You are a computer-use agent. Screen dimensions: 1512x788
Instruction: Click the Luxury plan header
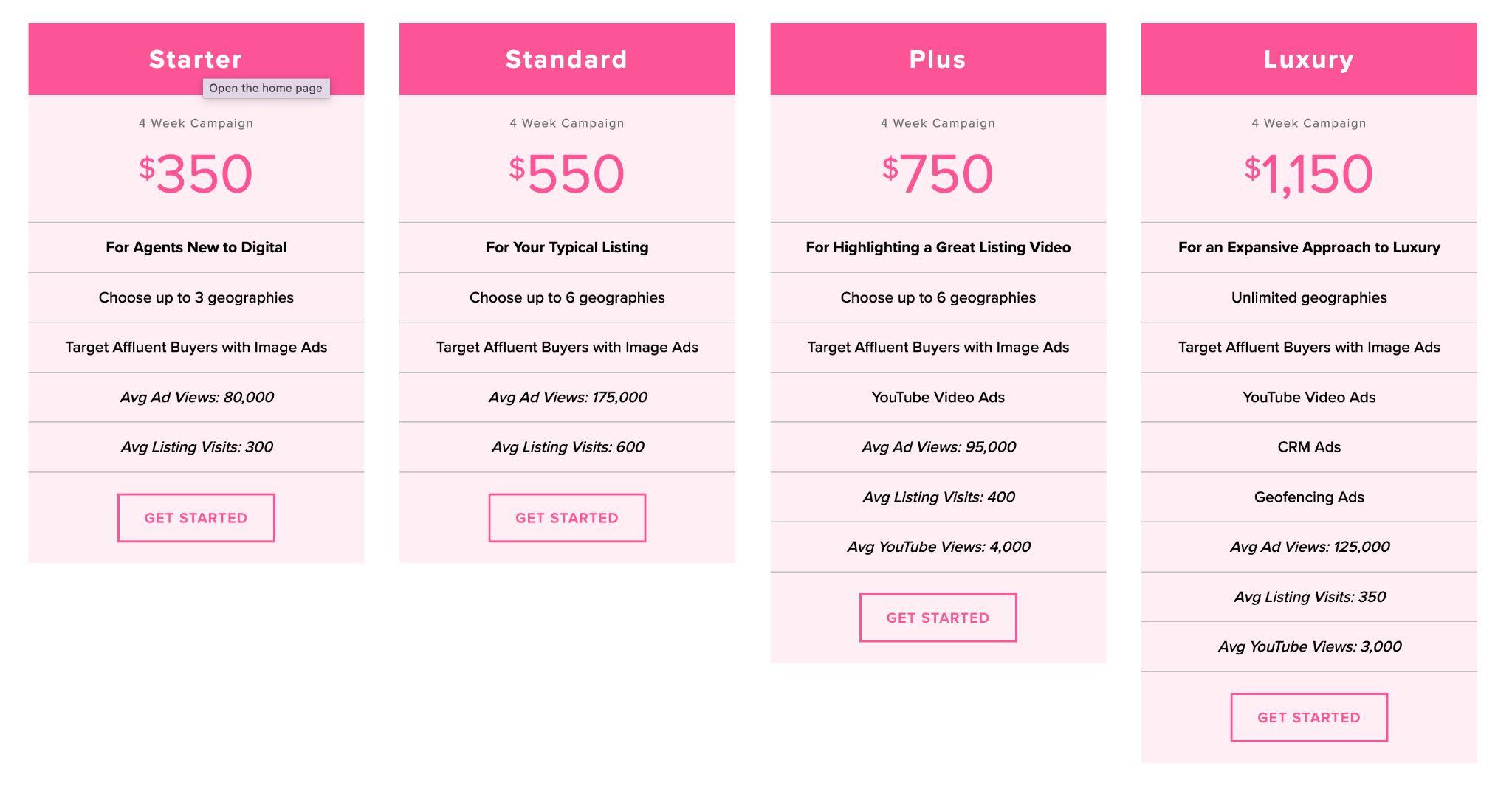(x=1308, y=59)
